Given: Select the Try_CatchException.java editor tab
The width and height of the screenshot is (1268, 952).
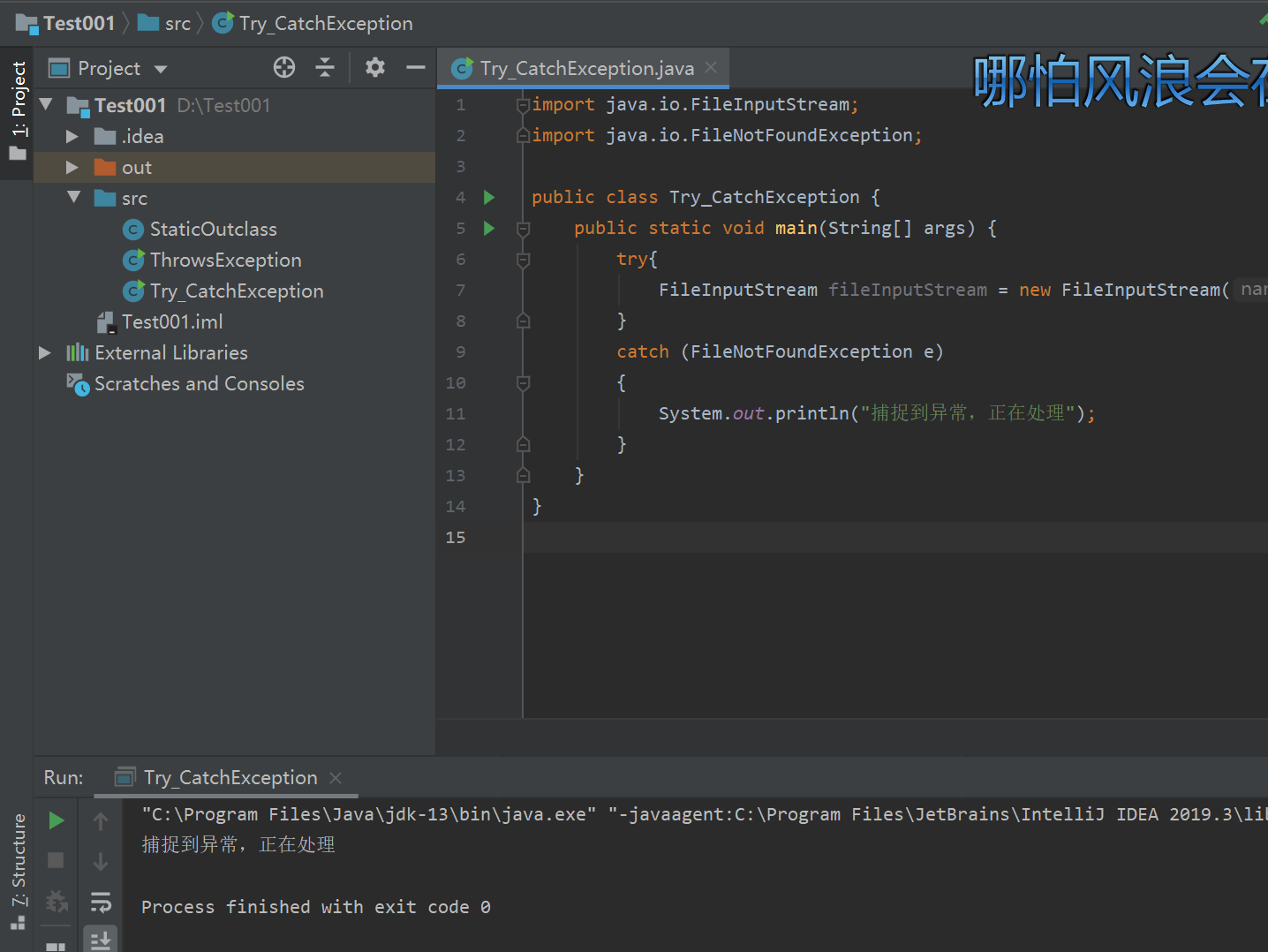Looking at the screenshot, I should click(583, 68).
